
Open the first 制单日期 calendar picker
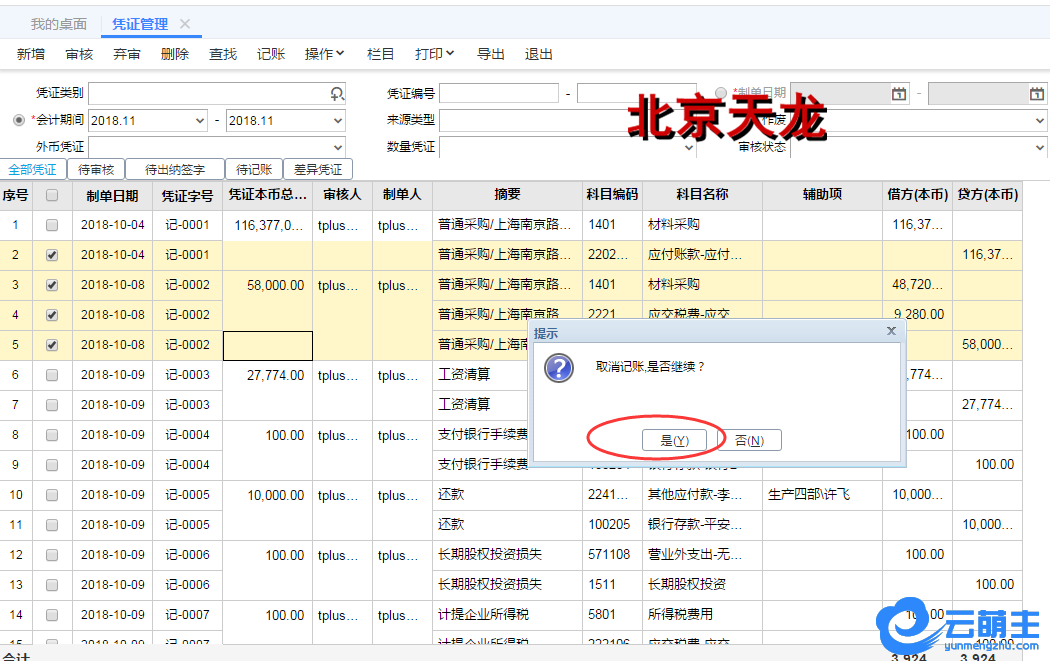tap(898, 93)
